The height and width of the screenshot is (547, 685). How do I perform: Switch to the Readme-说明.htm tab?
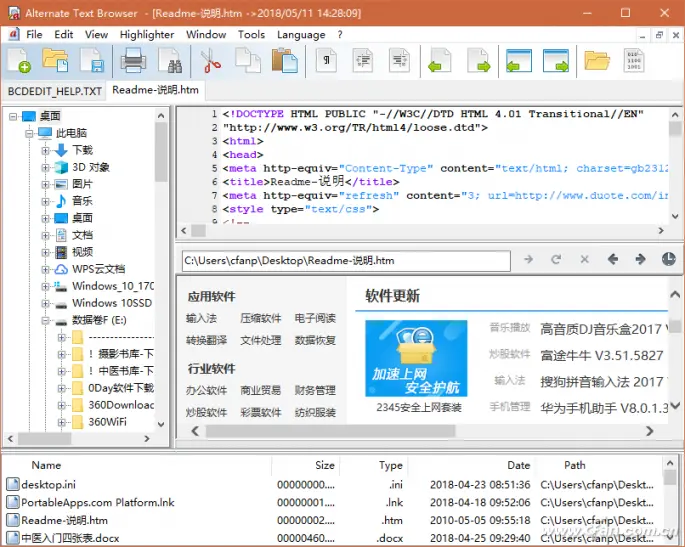click(156, 90)
